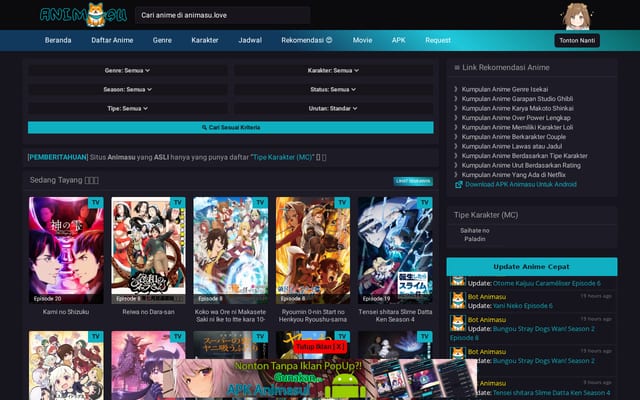Open Kumpulan Anime Memiliki Karakter Loli link
Screen dimensions: 640x400
point(517,127)
